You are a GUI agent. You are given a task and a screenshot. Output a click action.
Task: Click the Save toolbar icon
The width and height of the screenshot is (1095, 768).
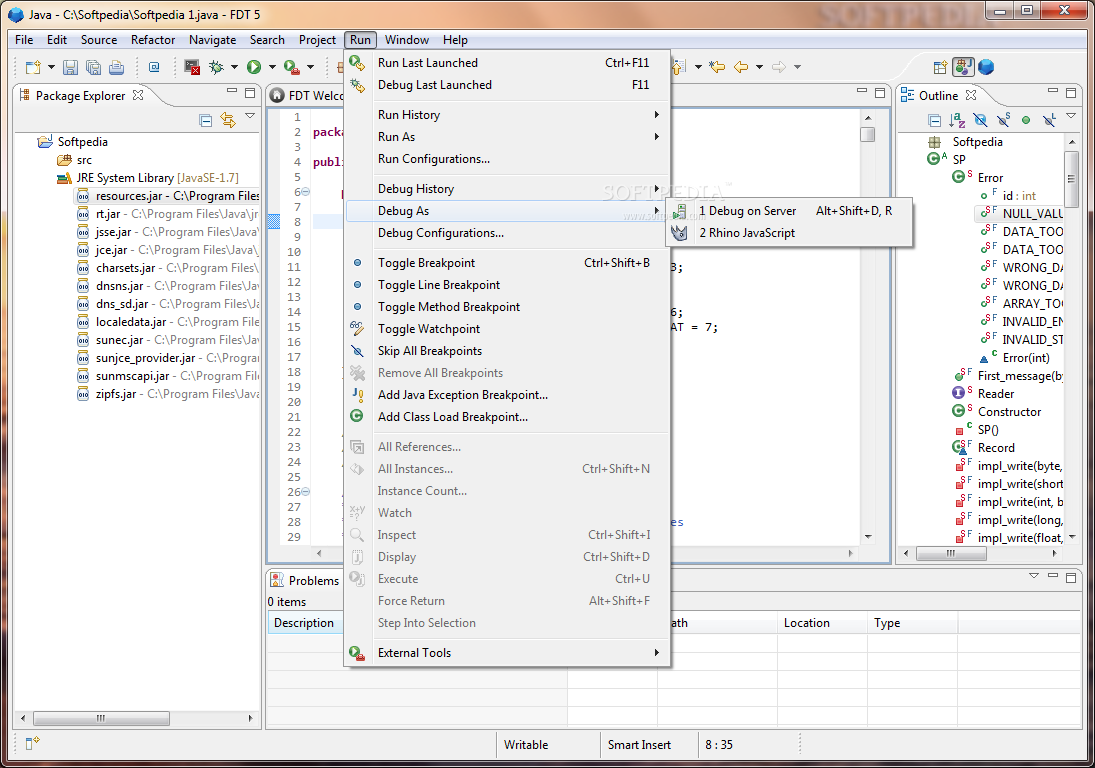70,67
